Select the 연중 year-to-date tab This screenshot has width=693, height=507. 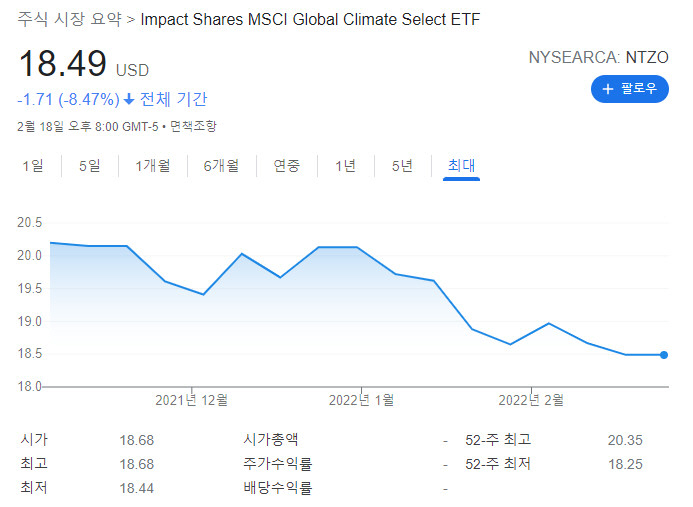(287, 166)
